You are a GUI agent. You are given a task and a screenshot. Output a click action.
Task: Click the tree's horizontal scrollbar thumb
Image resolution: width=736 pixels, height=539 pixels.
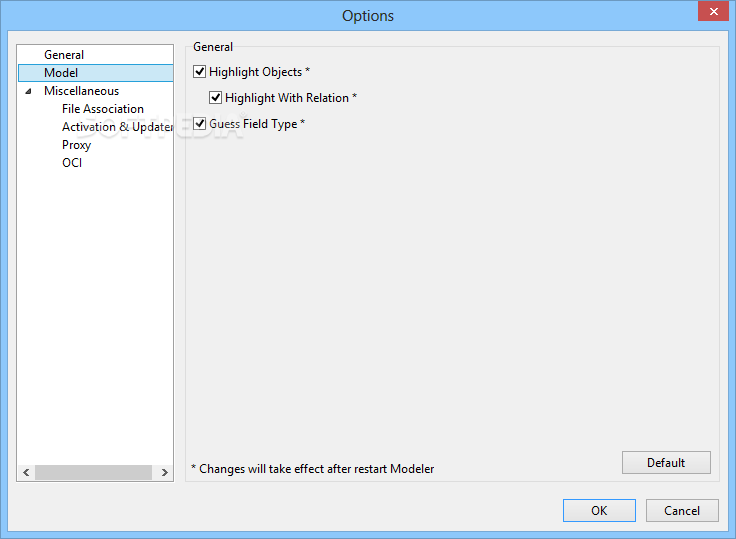pyautogui.click(x=93, y=472)
